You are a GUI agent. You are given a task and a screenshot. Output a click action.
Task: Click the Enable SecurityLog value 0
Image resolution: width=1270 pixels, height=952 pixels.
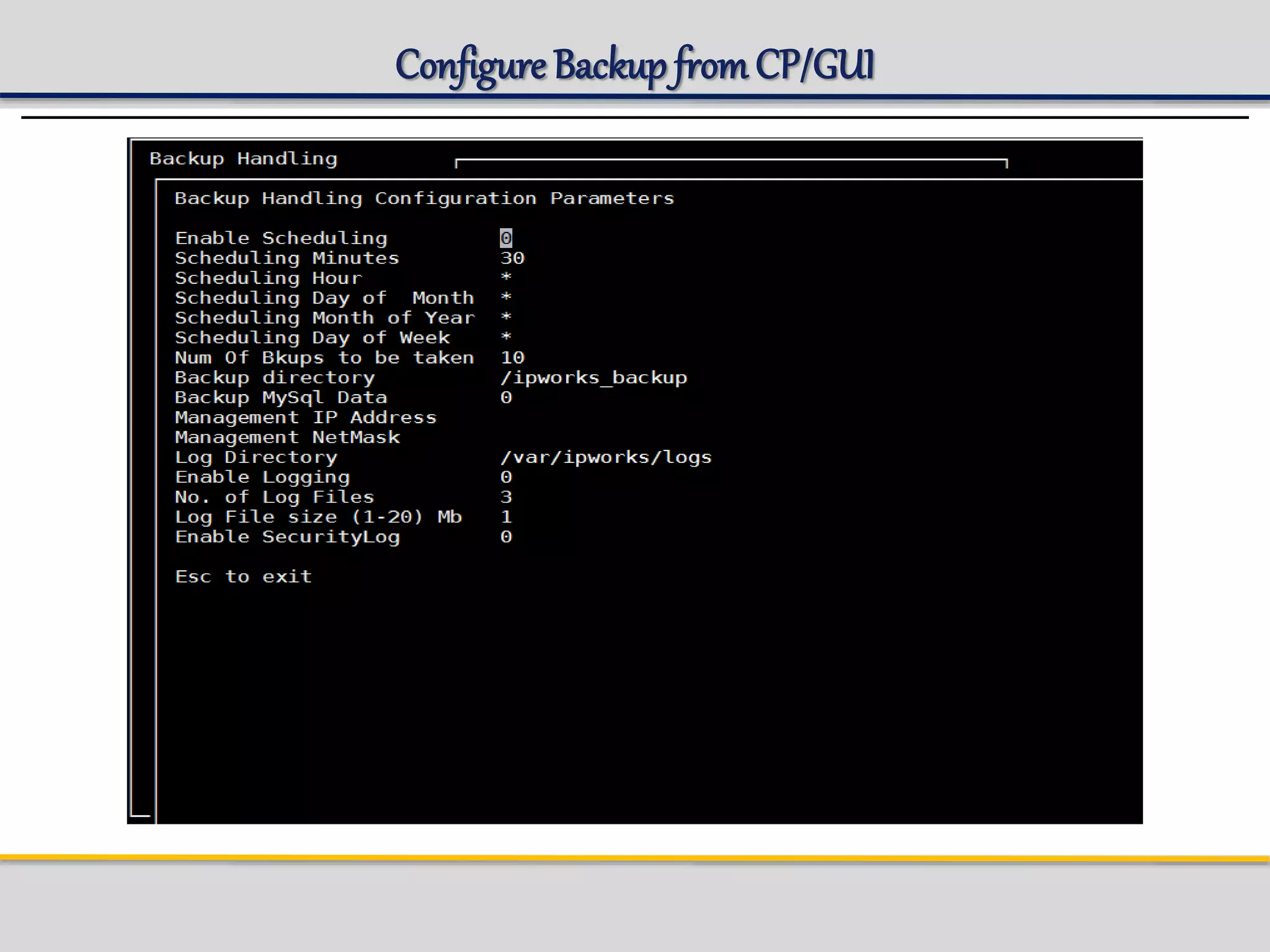(x=506, y=537)
